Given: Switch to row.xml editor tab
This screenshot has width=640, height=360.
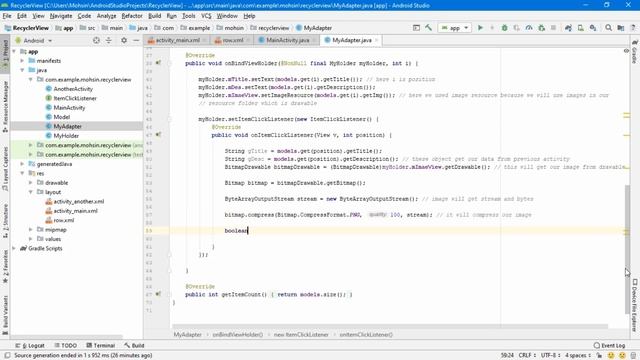Looking at the screenshot, I should (x=233, y=40).
